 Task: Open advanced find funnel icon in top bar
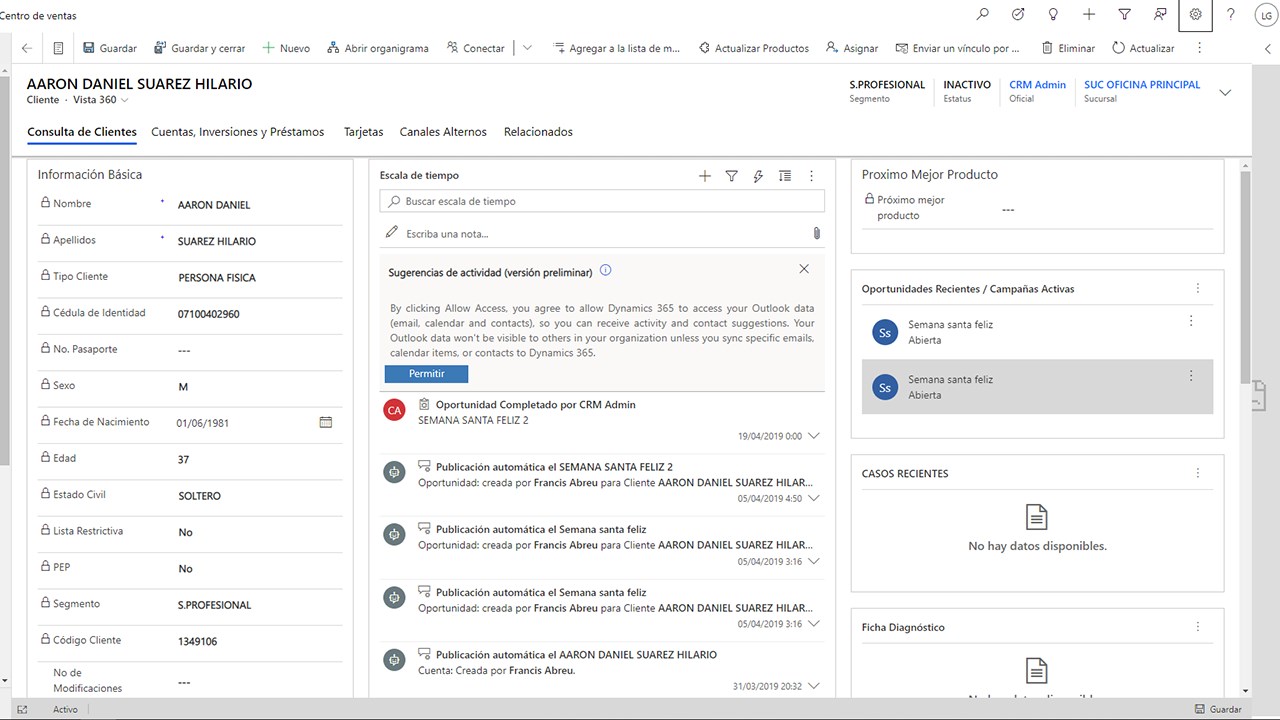(1124, 15)
